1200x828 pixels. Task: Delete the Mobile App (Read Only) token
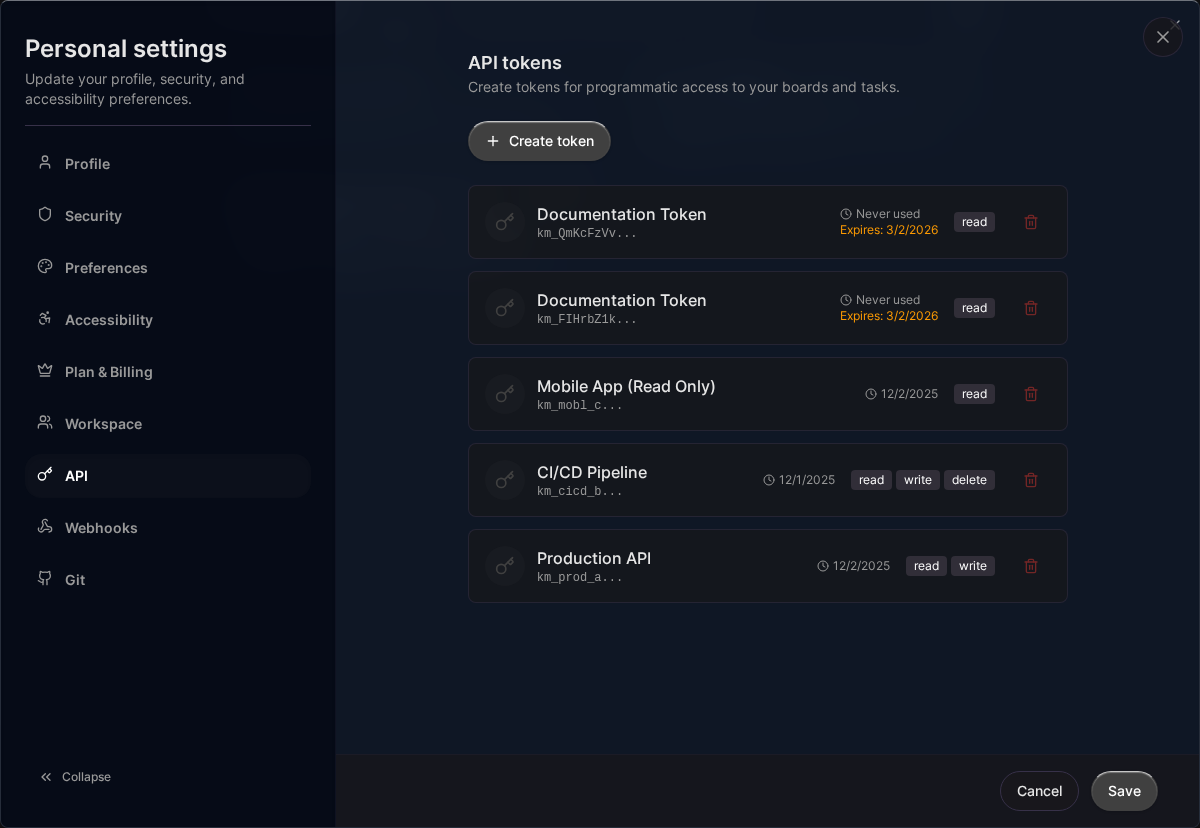tap(1031, 394)
